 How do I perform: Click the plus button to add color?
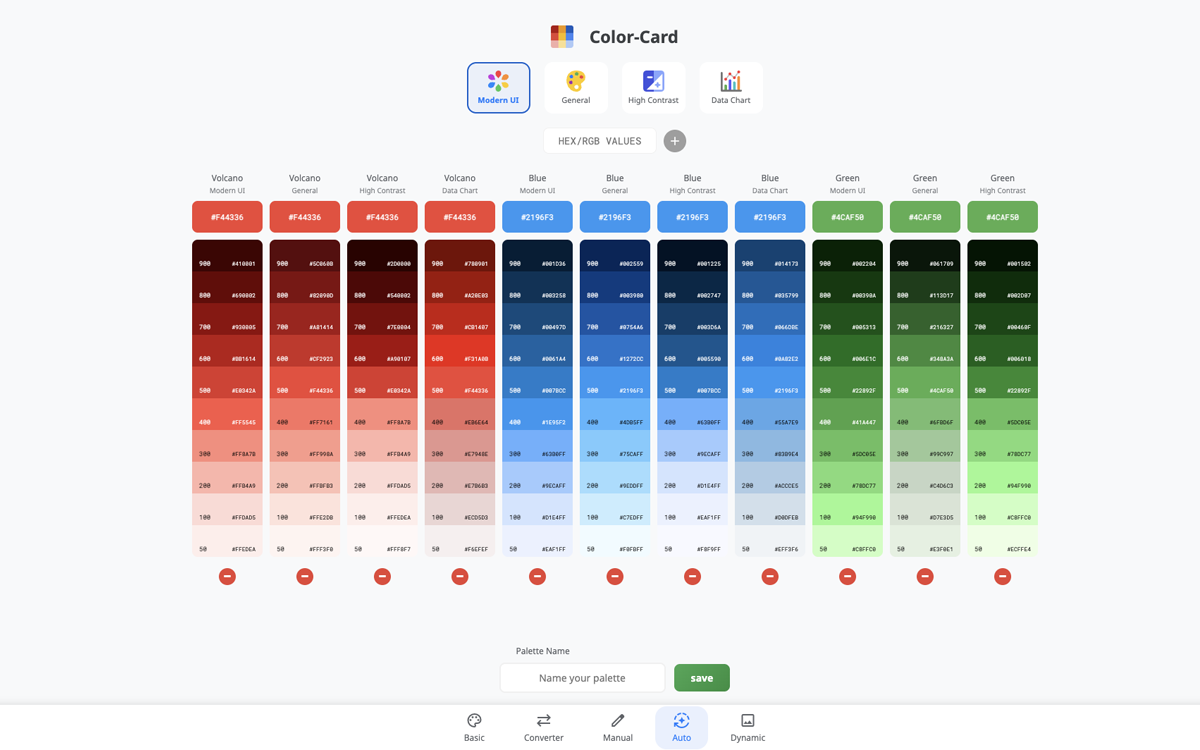pos(675,141)
